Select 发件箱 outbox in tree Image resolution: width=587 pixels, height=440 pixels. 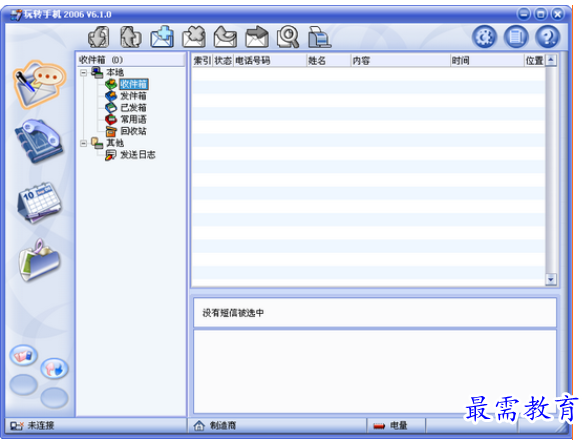tap(133, 96)
